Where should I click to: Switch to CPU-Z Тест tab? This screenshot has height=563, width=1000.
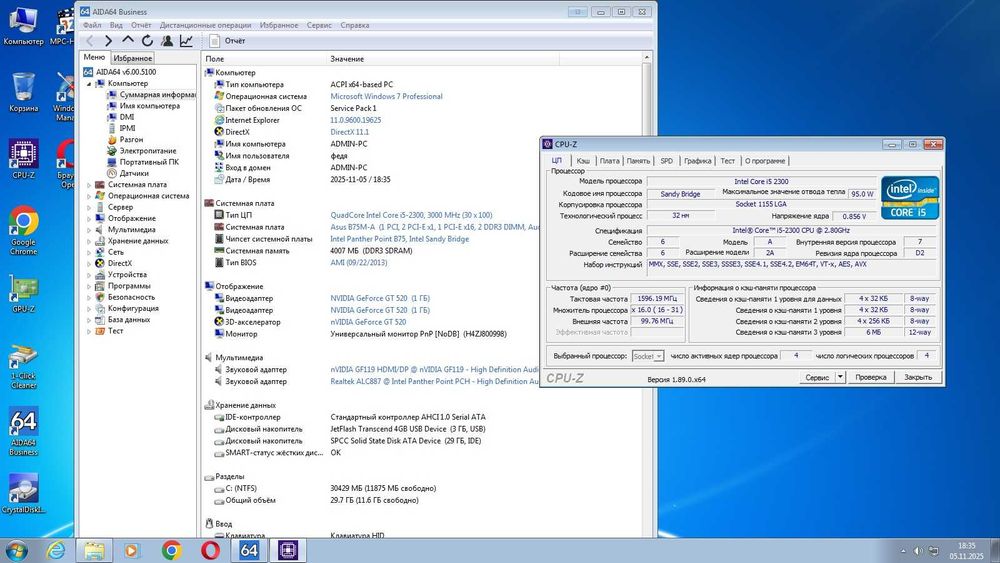(x=728, y=161)
